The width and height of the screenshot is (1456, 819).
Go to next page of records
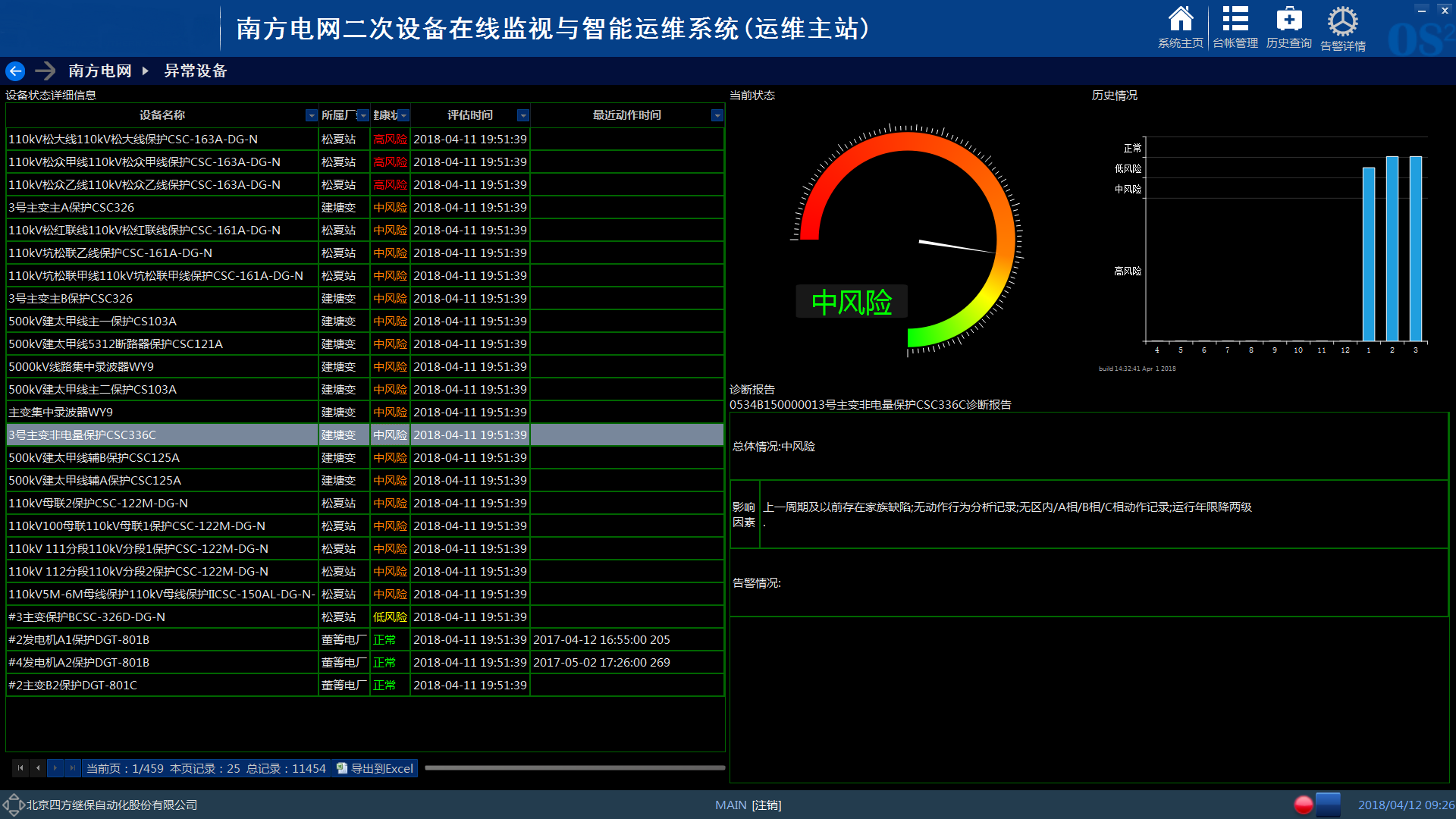pos(55,768)
